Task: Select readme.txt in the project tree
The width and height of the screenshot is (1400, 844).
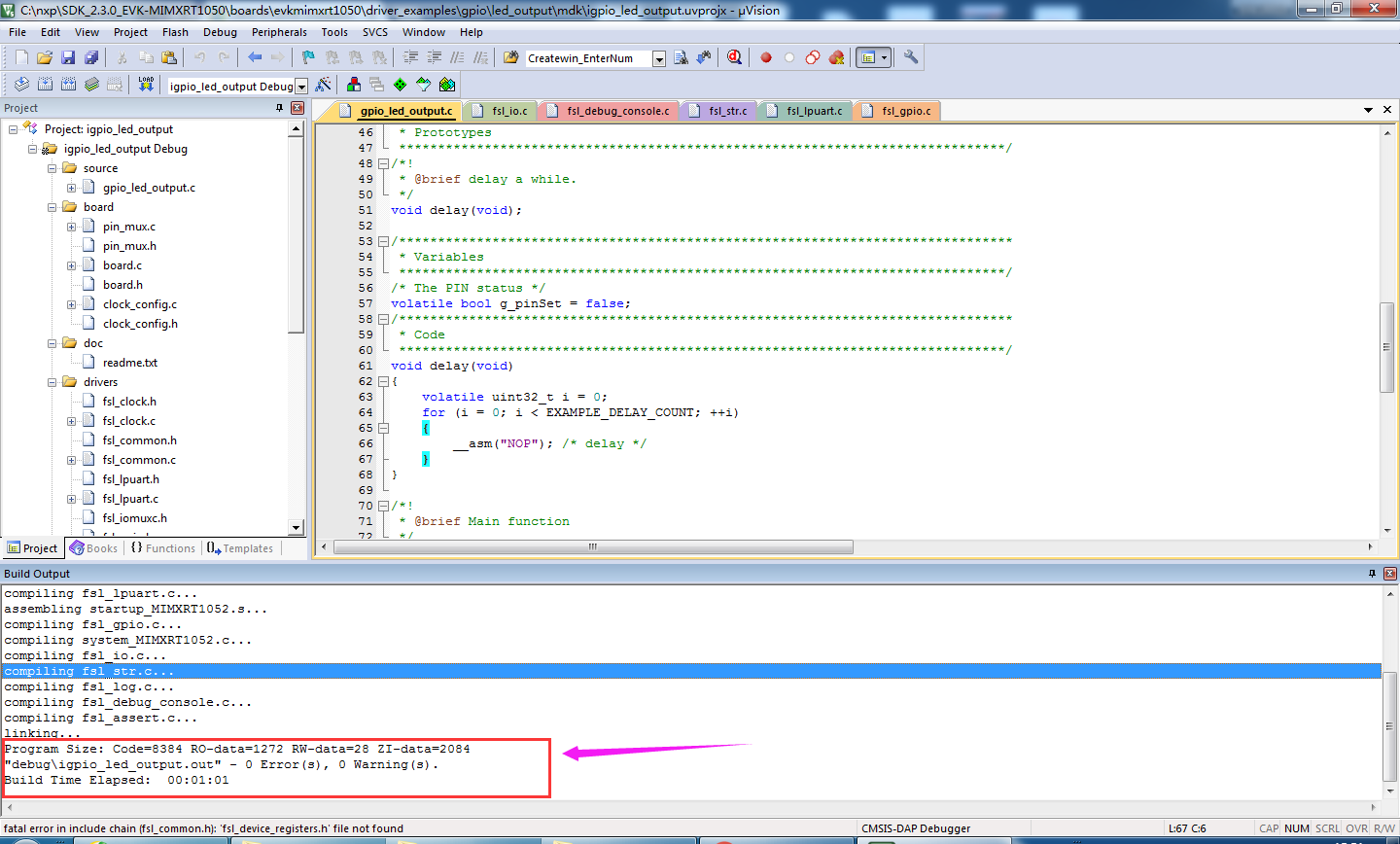Action: point(130,363)
